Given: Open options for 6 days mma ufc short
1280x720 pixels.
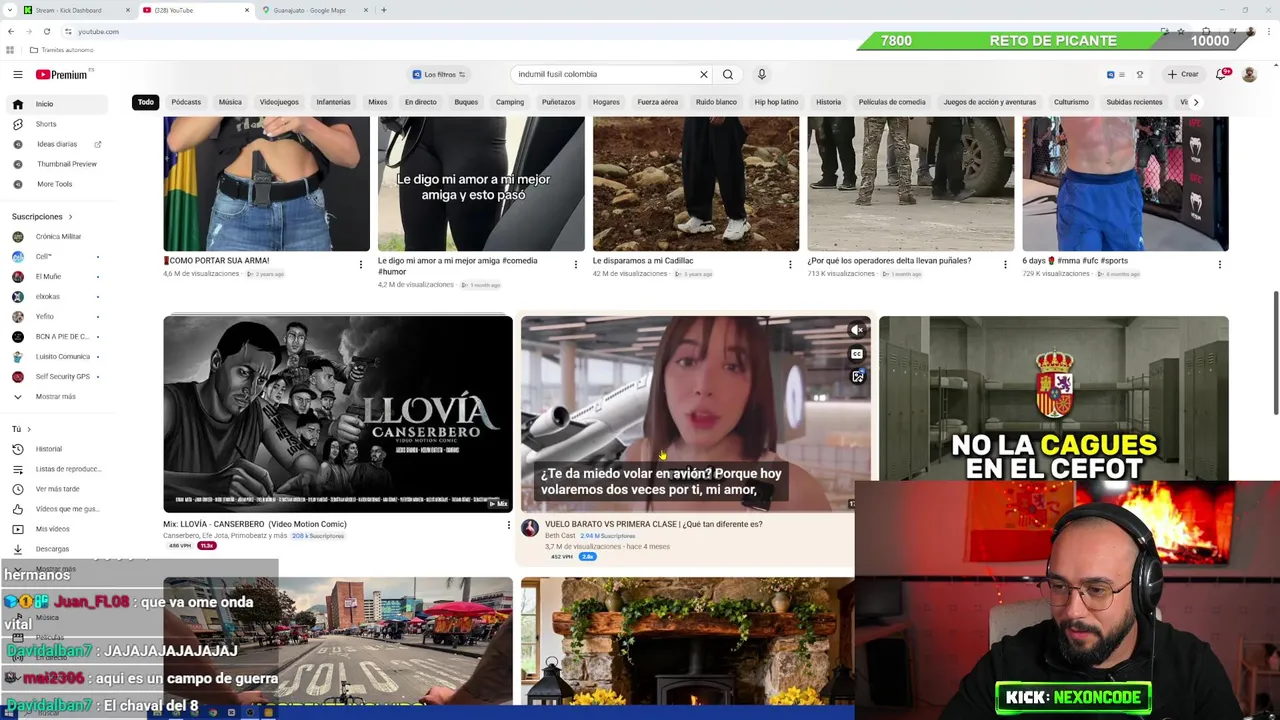Looking at the screenshot, I should [x=1220, y=264].
